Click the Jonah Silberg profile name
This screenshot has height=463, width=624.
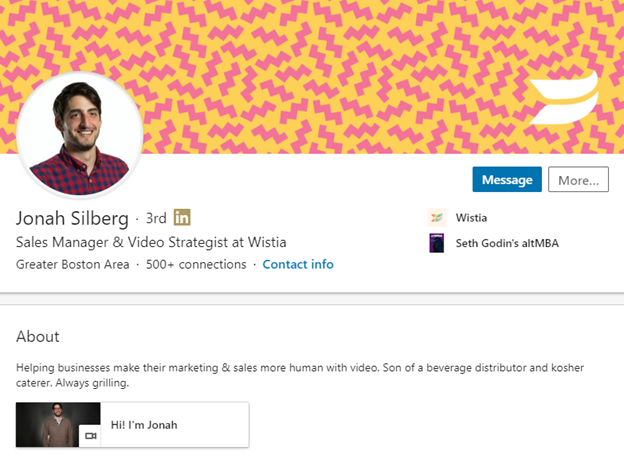pos(72,217)
